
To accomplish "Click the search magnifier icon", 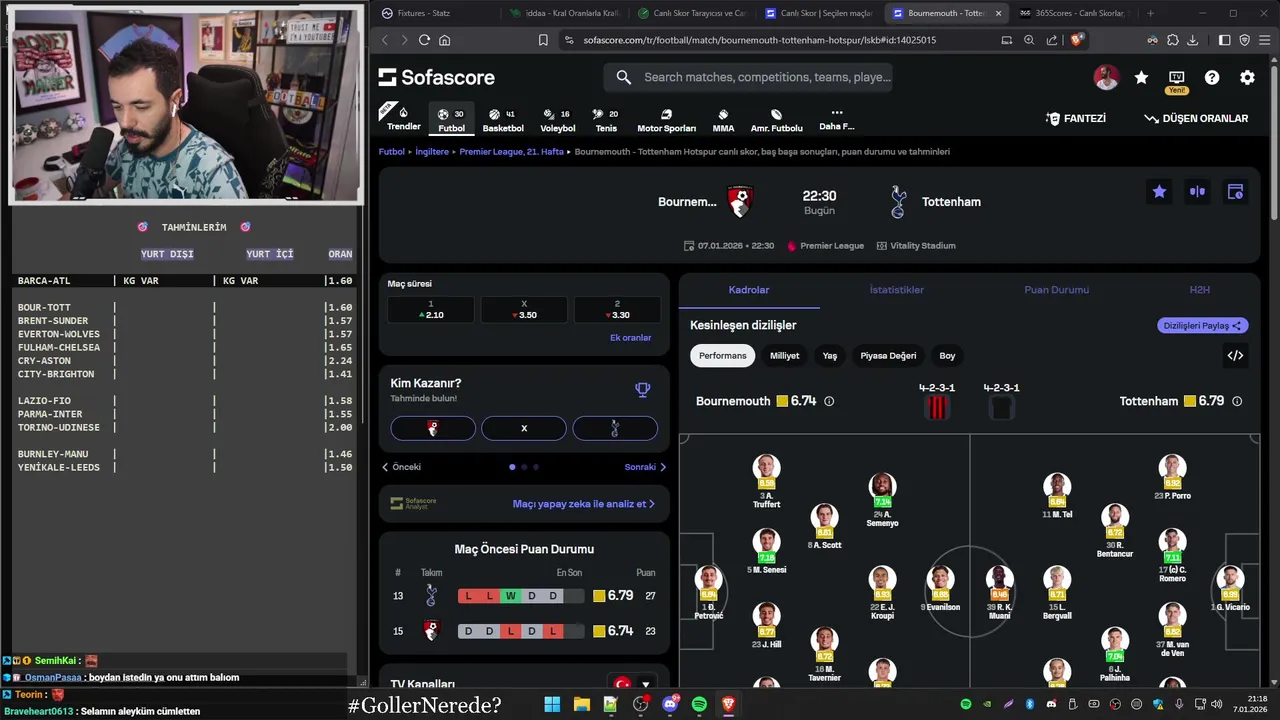I will click(x=624, y=77).
